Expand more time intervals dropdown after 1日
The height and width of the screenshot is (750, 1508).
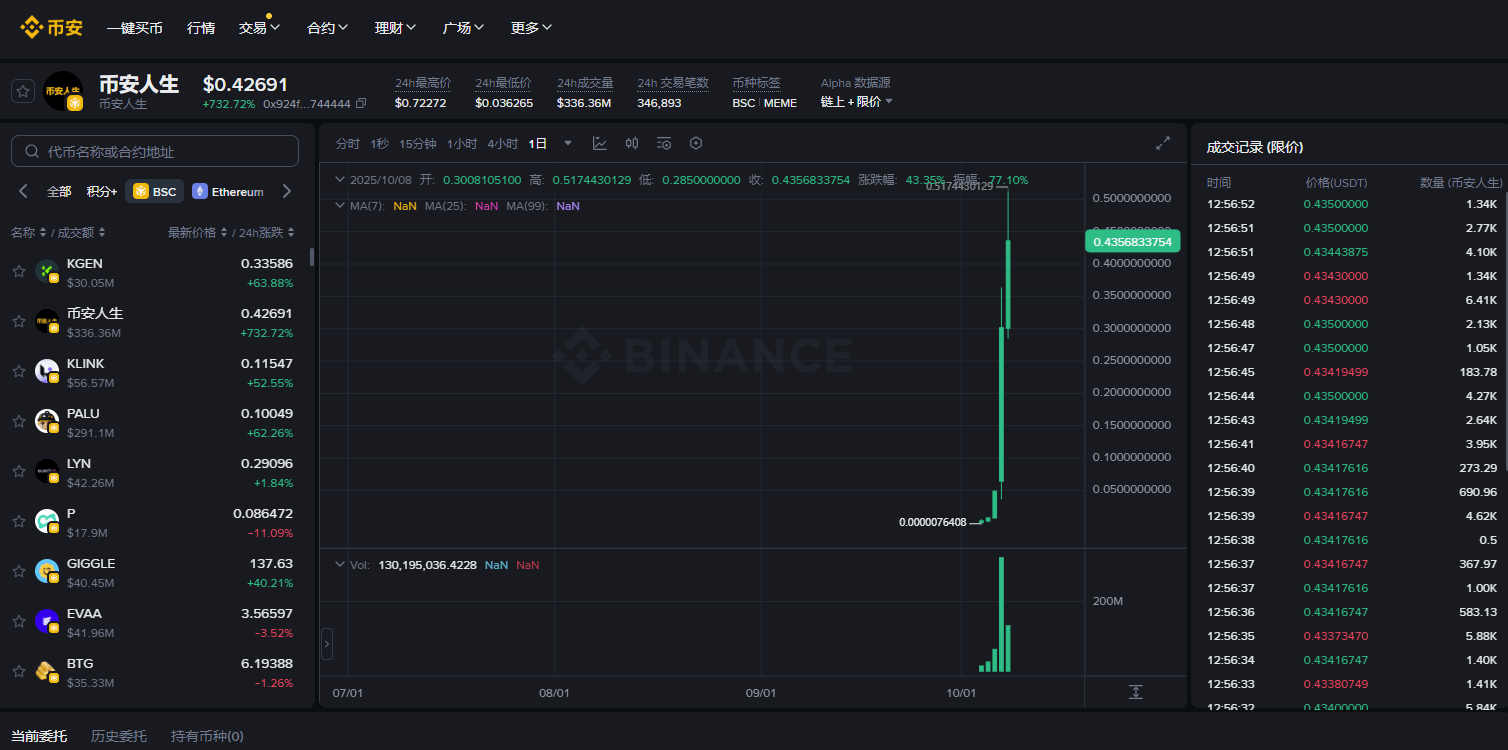coord(568,143)
